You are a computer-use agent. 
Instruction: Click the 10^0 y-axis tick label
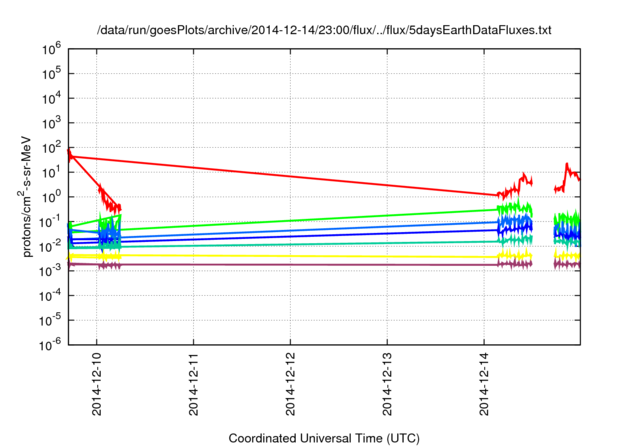pyautogui.click(x=51, y=197)
